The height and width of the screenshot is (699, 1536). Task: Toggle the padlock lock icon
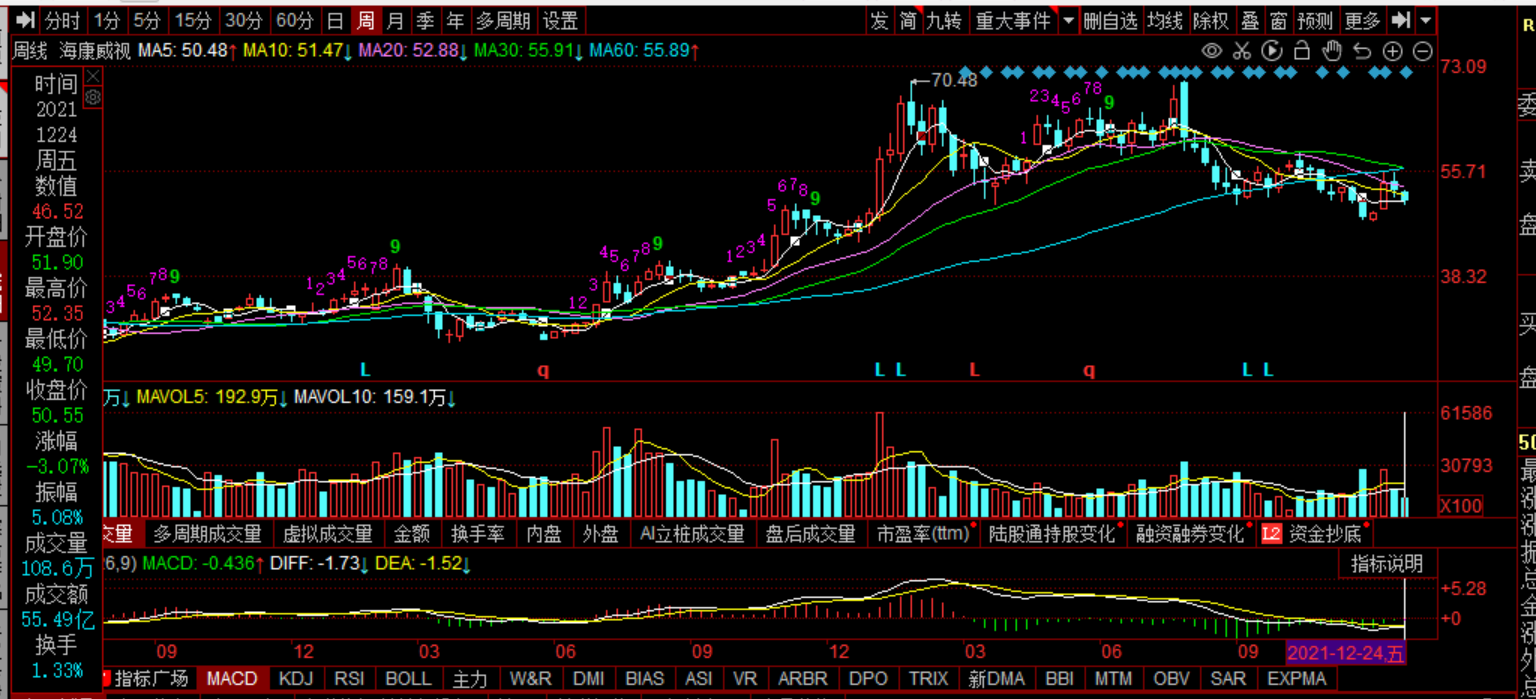(x=1302, y=51)
